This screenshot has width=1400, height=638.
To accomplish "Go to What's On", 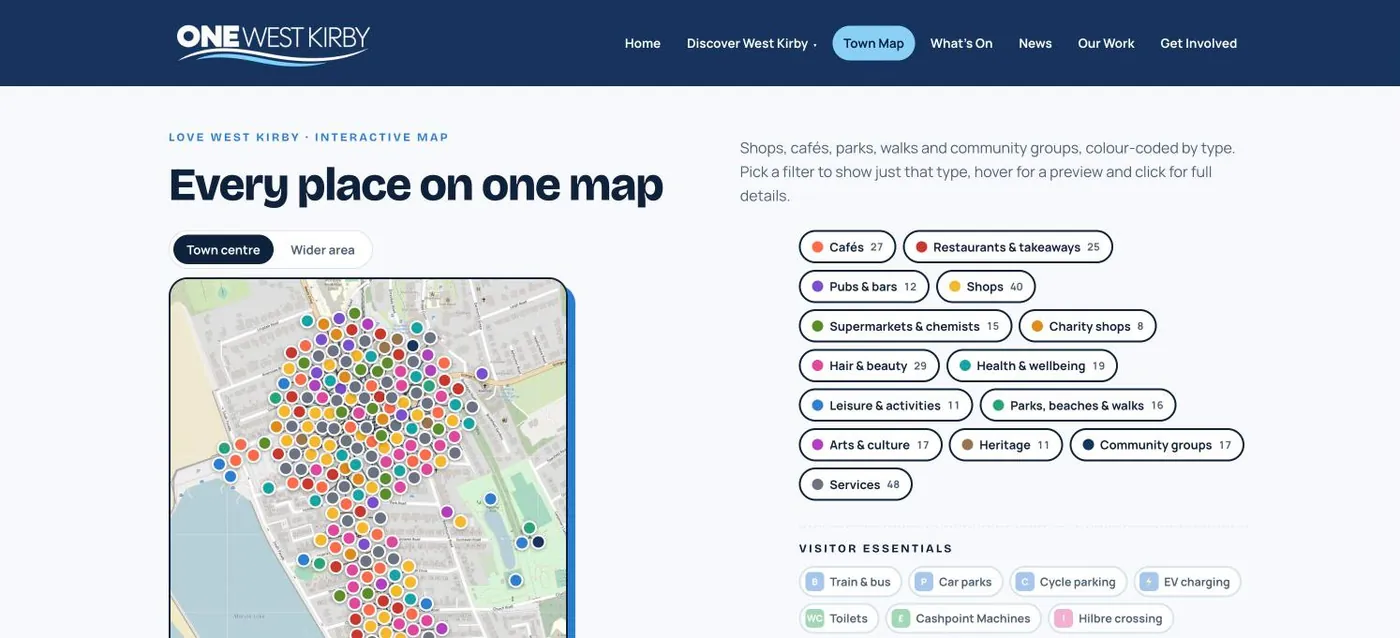I will point(961,43).
